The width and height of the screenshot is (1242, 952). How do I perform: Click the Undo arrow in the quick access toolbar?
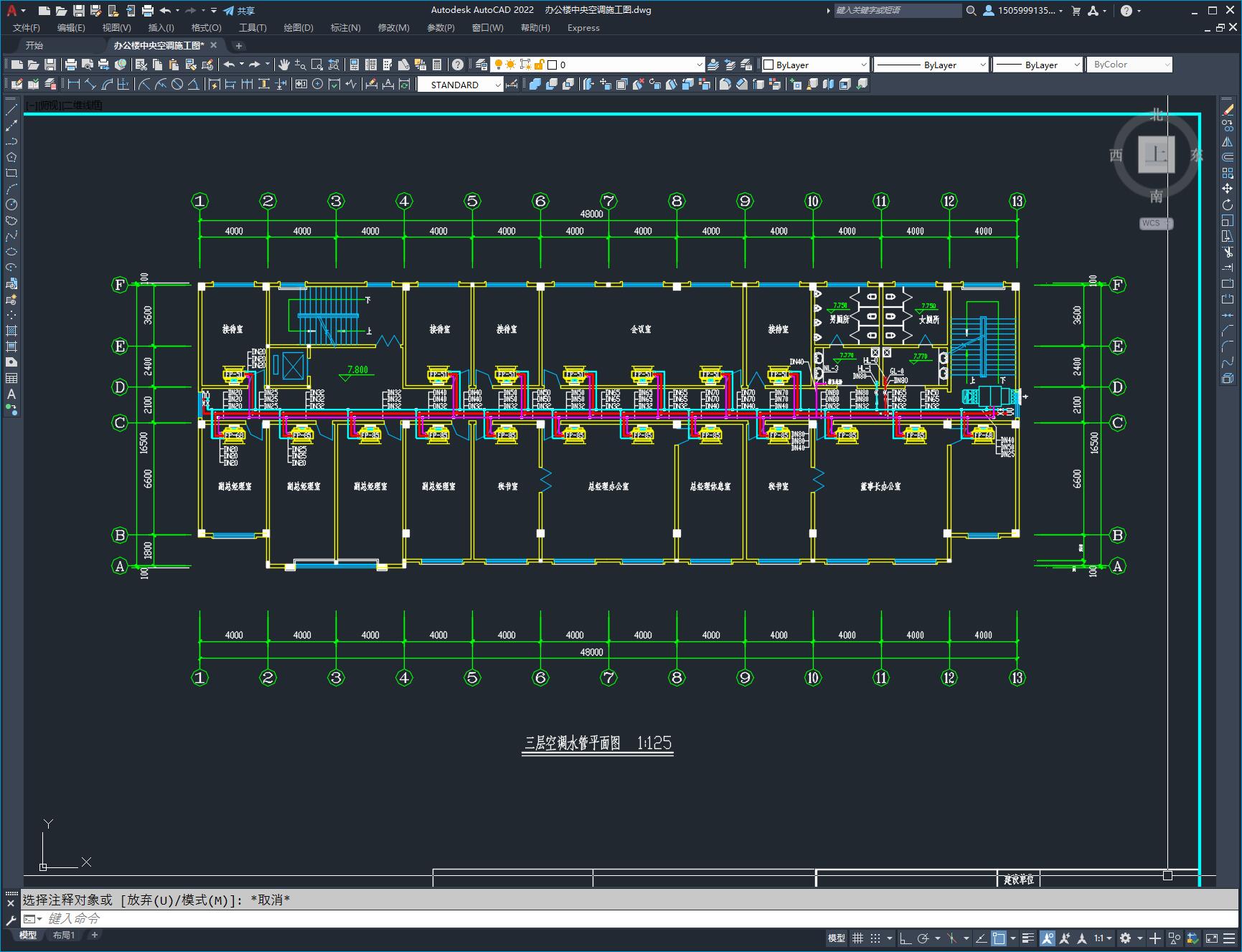click(x=165, y=11)
